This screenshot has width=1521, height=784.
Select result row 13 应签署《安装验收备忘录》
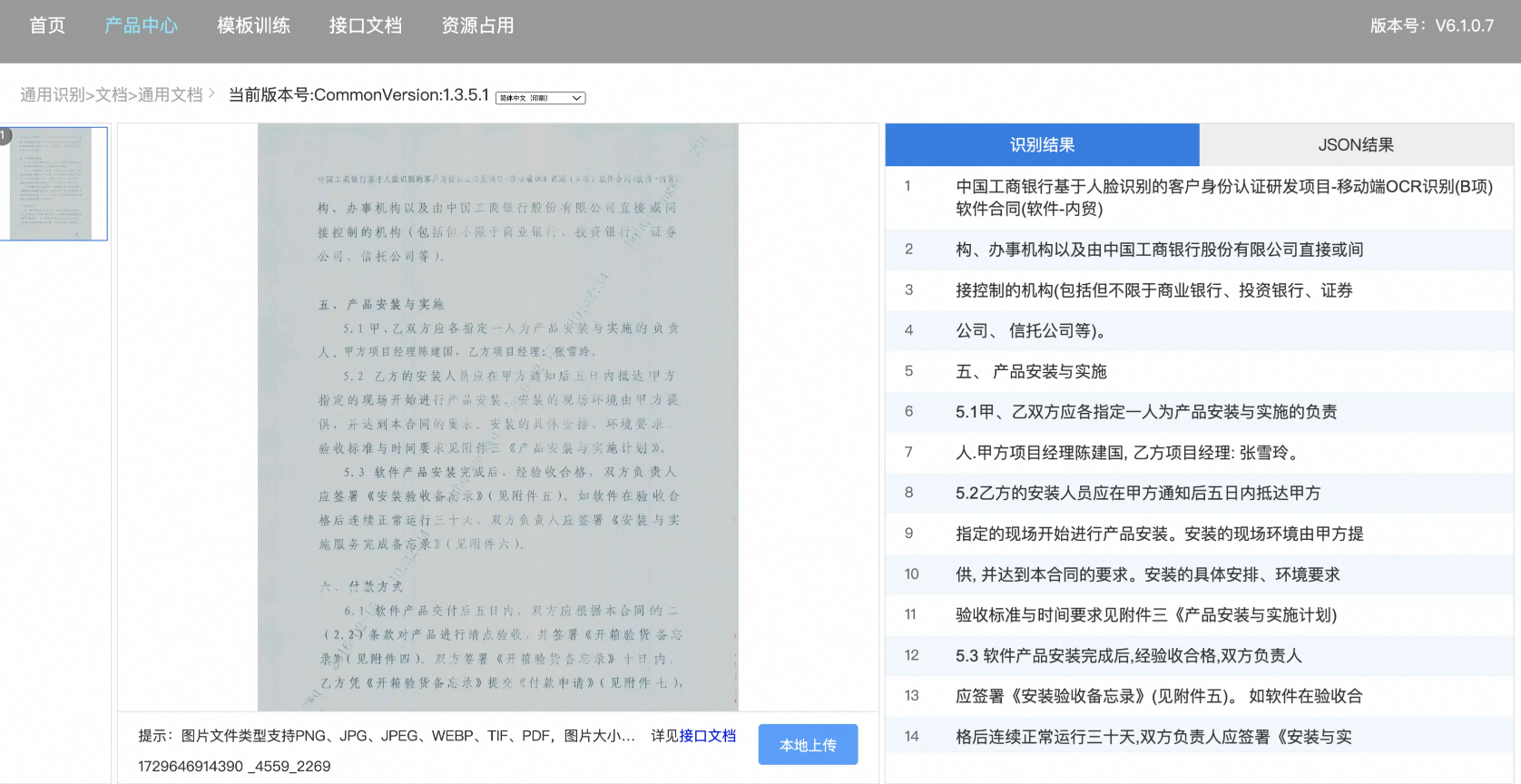click(1199, 696)
